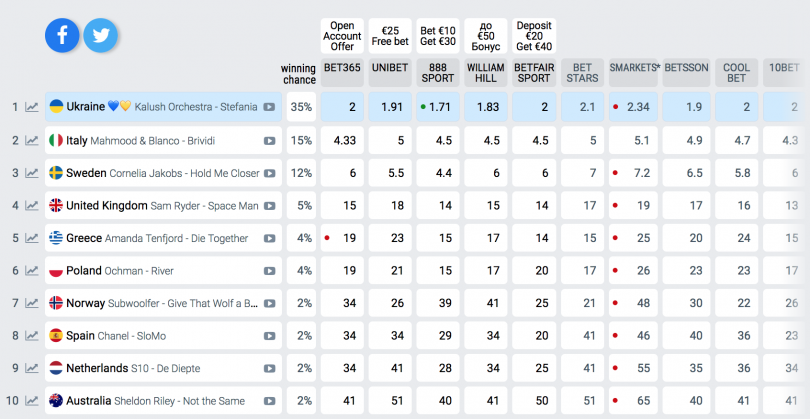Click the UNIBET bookmaker column header
This screenshot has width=810, height=419.
[x=390, y=68]
